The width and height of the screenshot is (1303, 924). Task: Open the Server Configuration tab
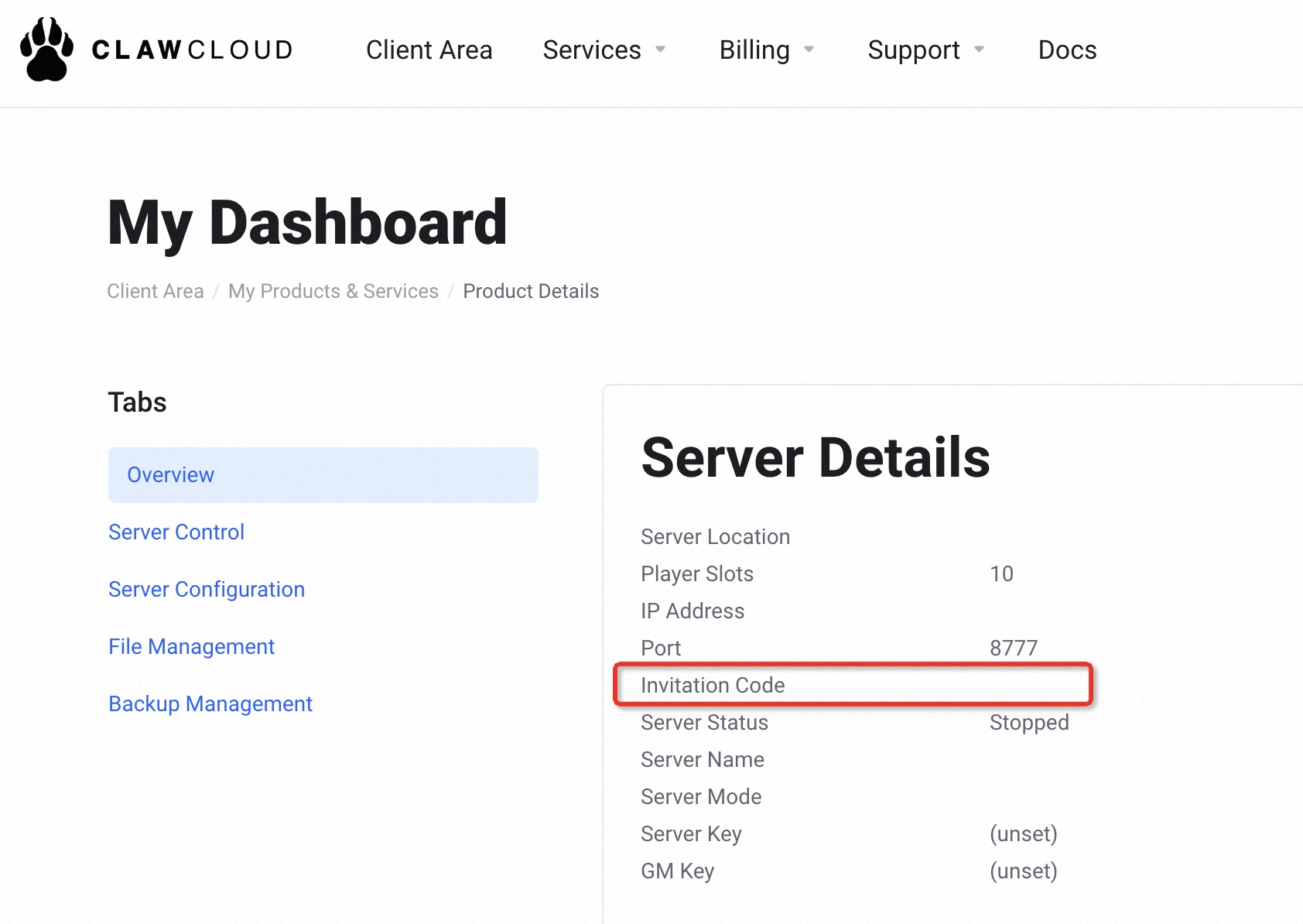click(207, 590)
